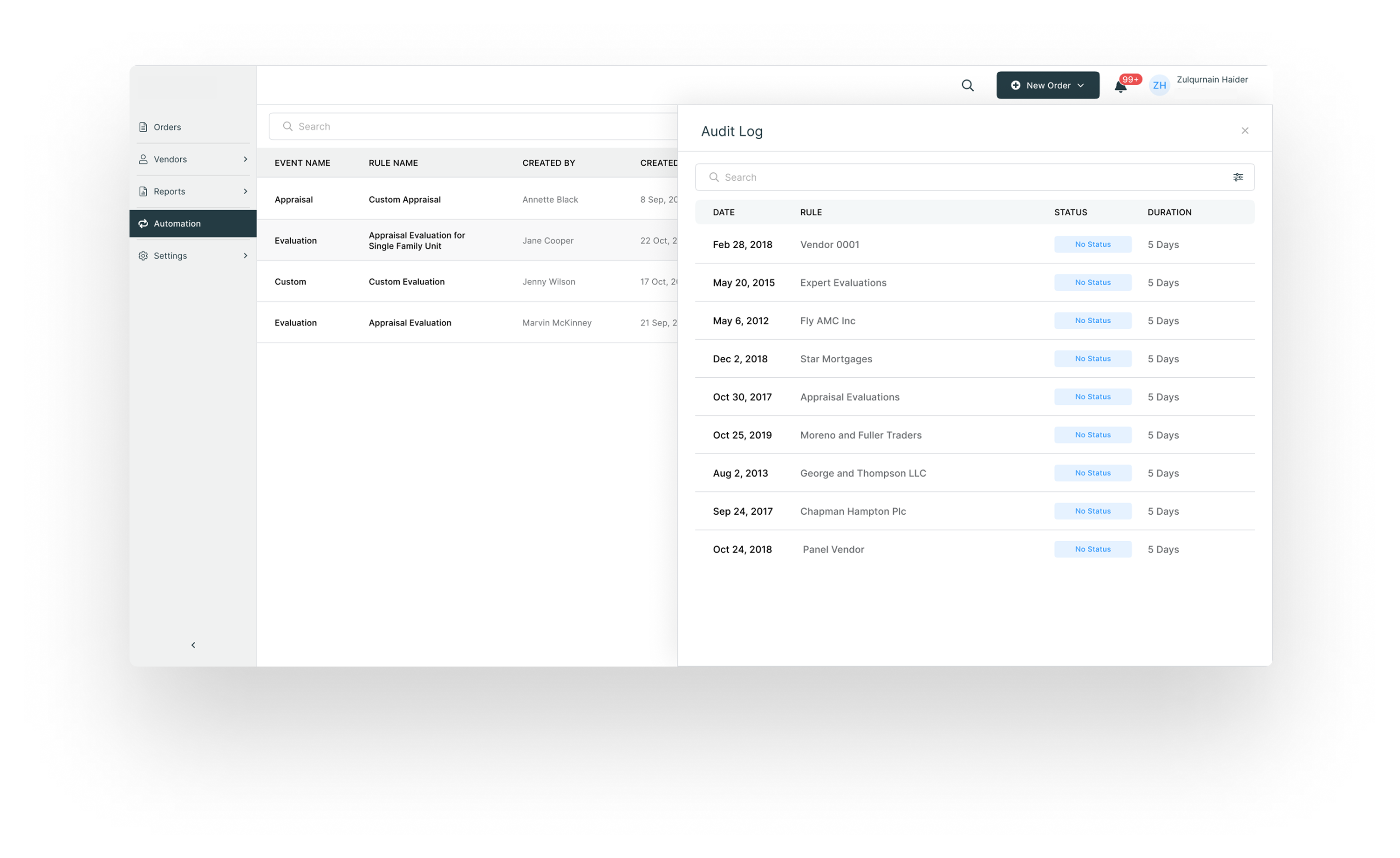Open the Orders menu item
Screen dimensions: 1400x858
(192, 127)
